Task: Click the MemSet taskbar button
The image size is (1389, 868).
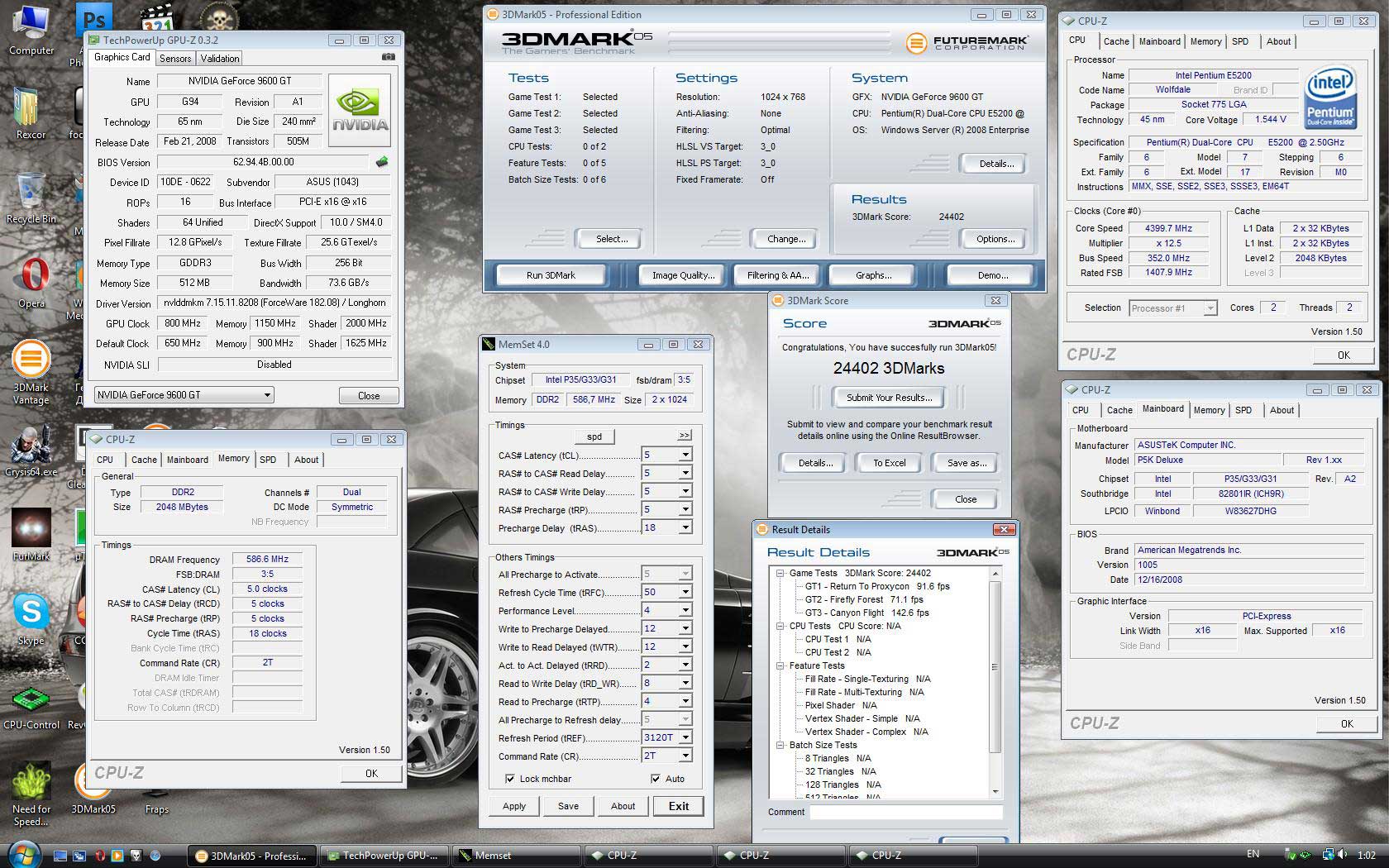Action: (516, 856)
